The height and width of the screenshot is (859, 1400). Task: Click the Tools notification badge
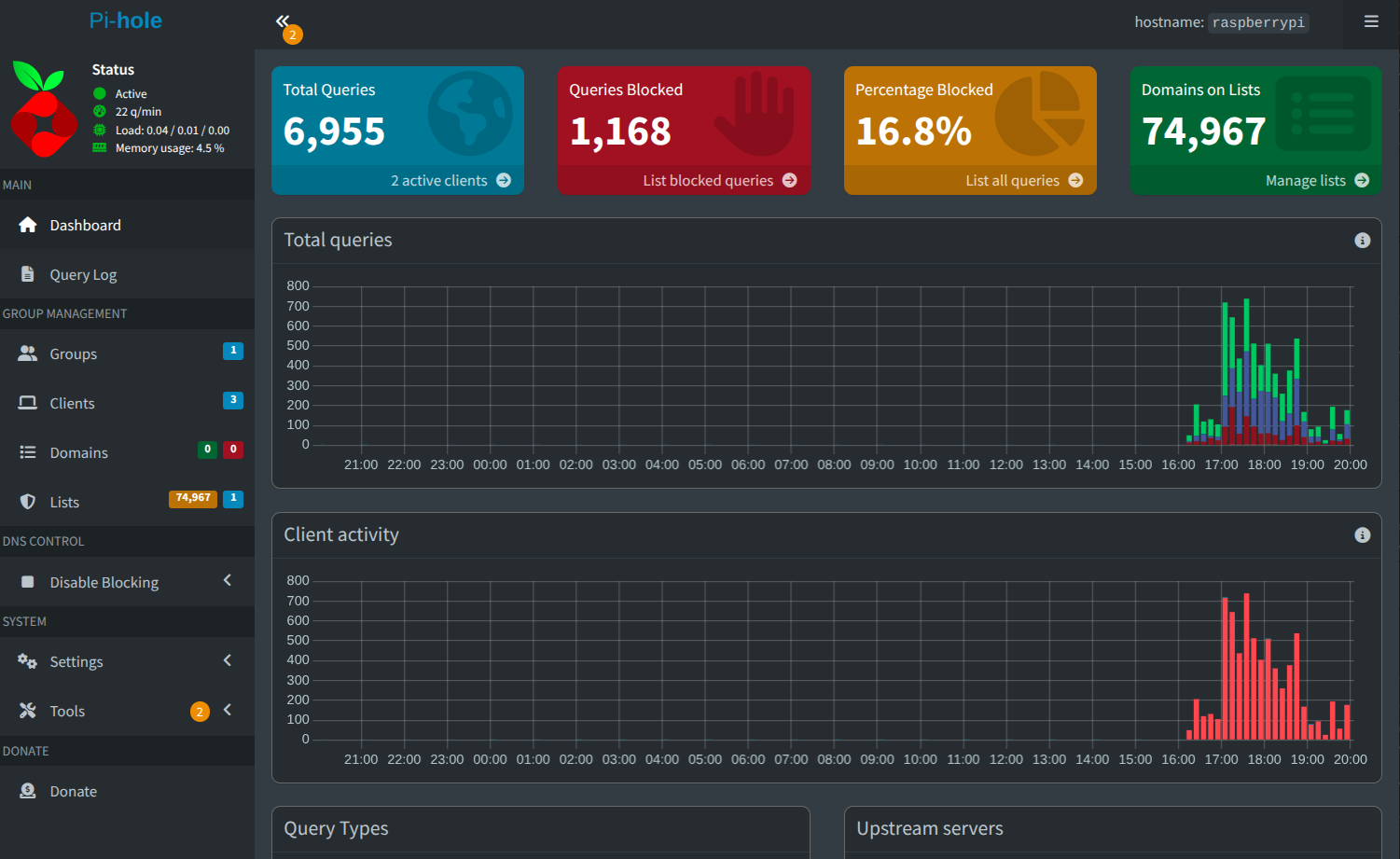click(200, 712)
